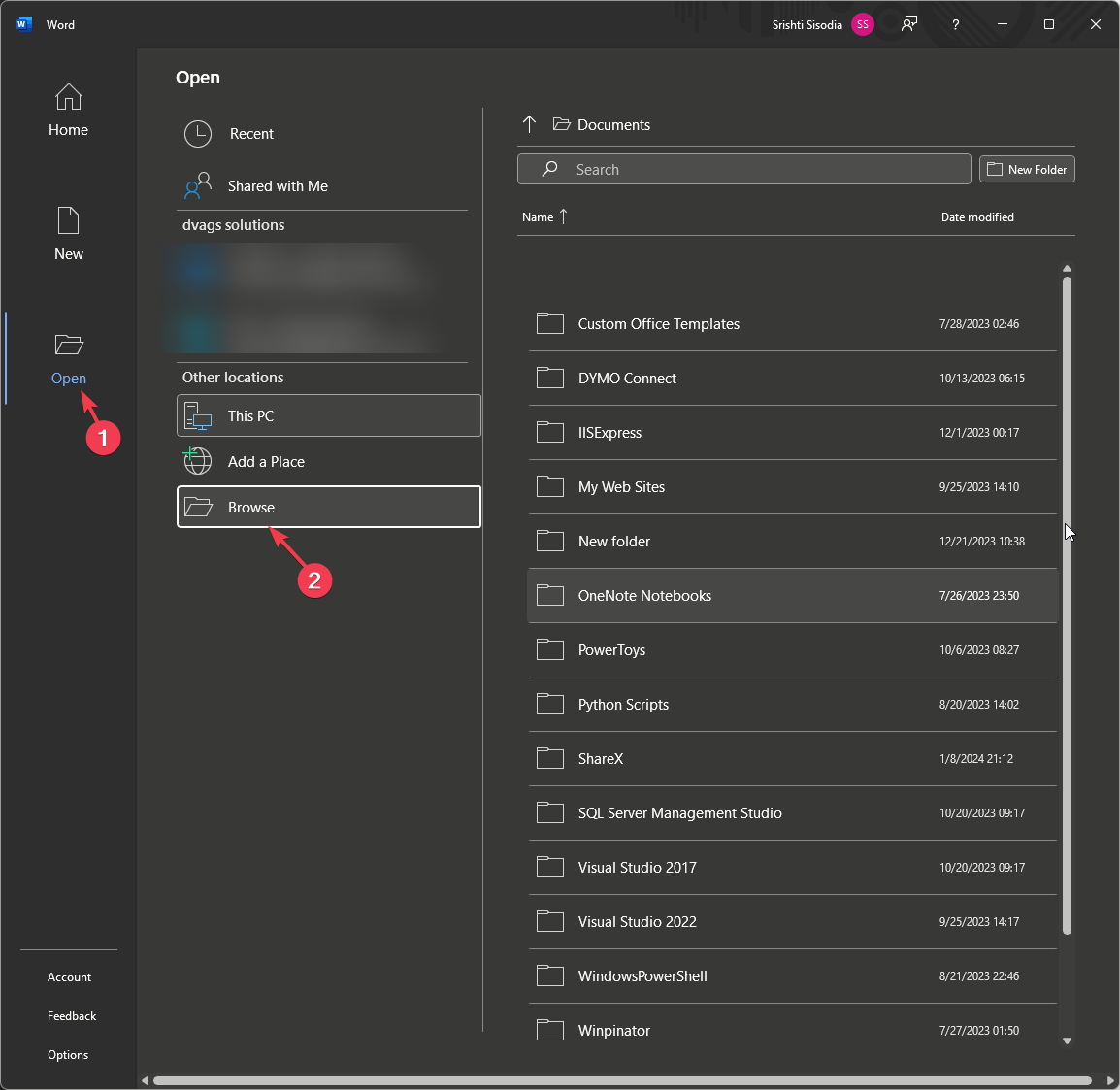Viewport: 1120px width, 1090px height.
Task: Click the SQL Server Management Studio folder icon
Action: (x=550, y=812)
